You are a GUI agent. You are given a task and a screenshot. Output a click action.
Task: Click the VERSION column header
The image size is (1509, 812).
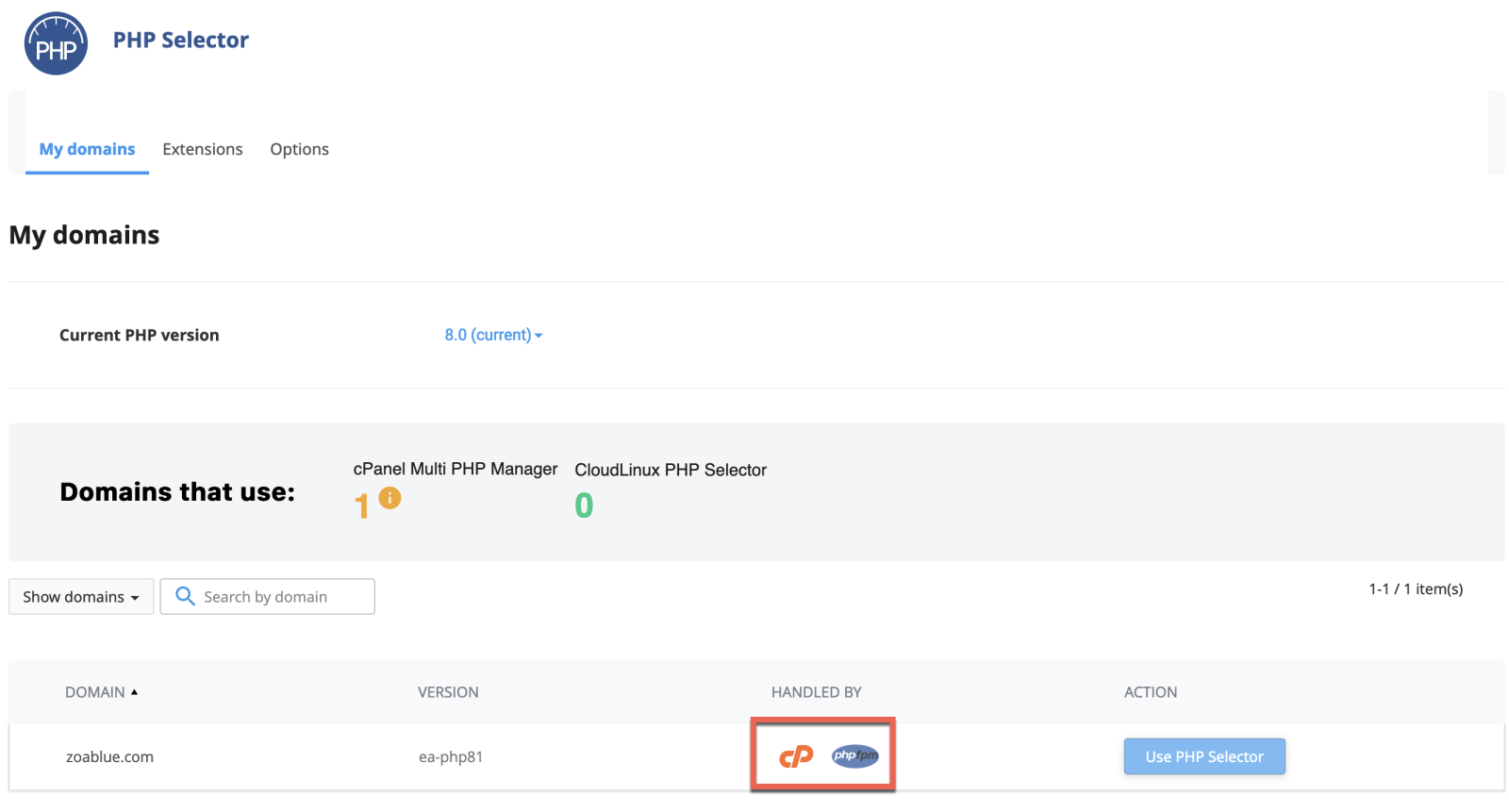[x=448, y=692]
